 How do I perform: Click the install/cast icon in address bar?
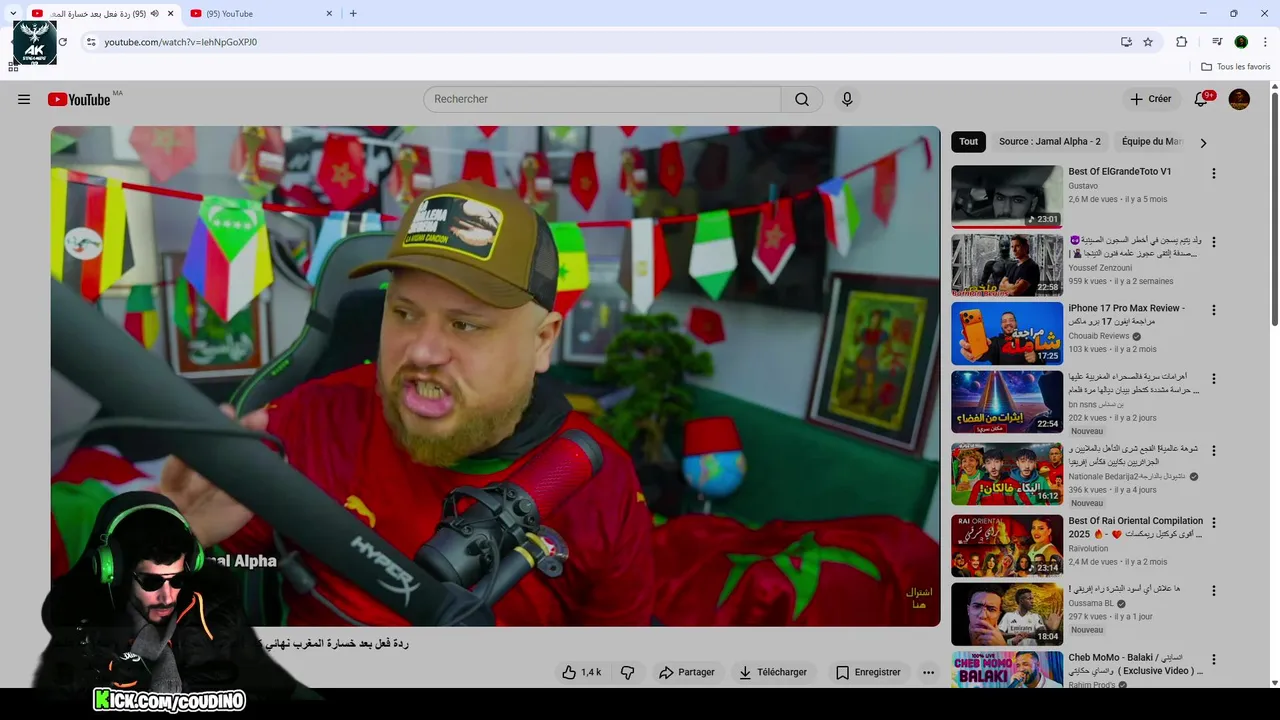click(x=1126, y=42)
